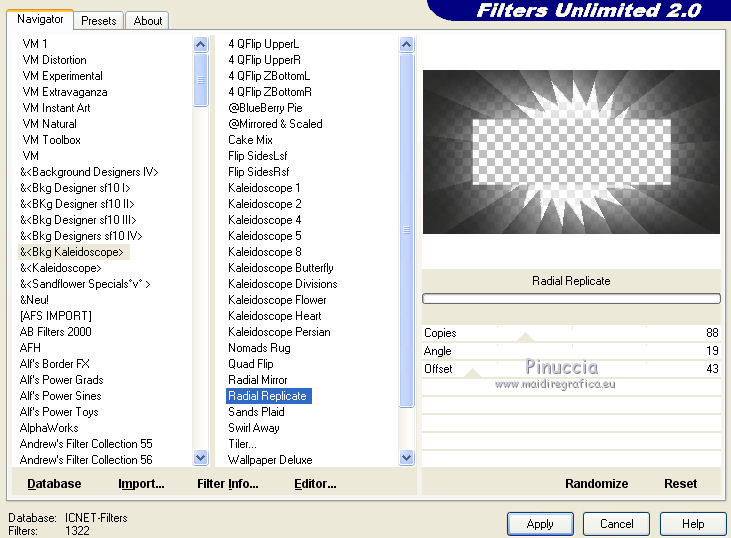Select &<Kaleidoscope> category

tap(60, 268)
